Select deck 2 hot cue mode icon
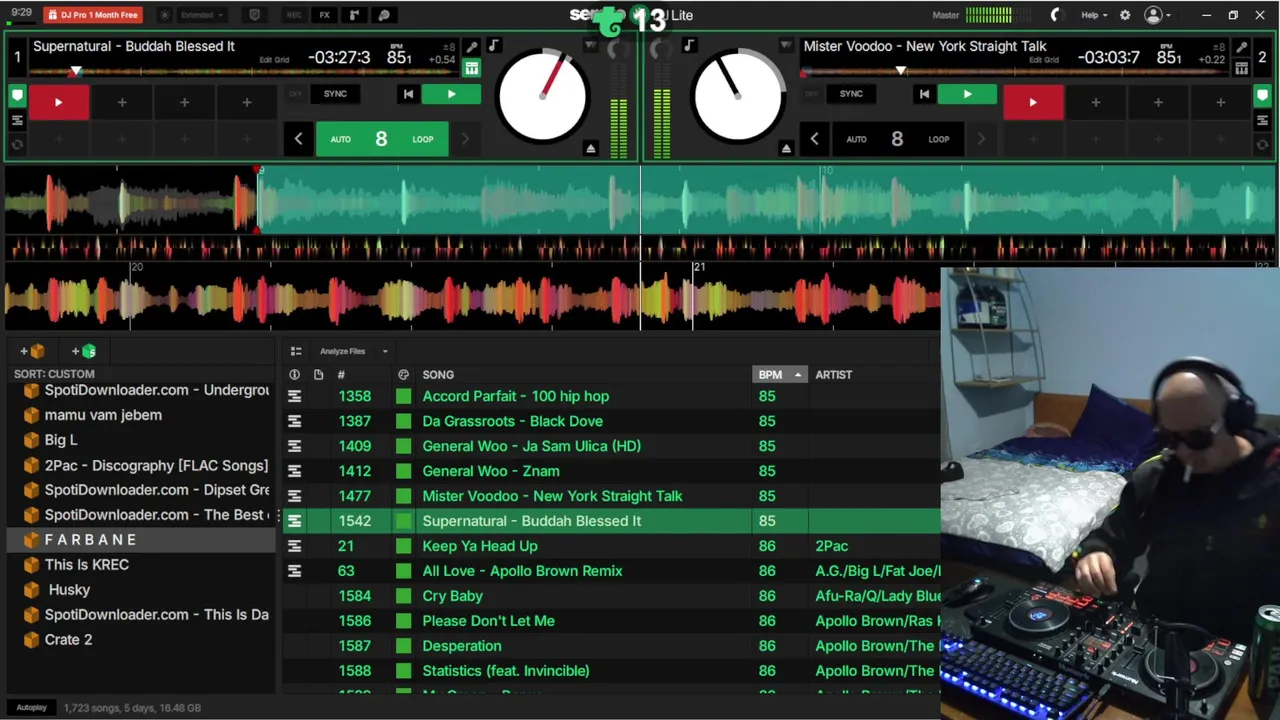The width and height of the screenshot is (1280, 720). click(1263, 96)
